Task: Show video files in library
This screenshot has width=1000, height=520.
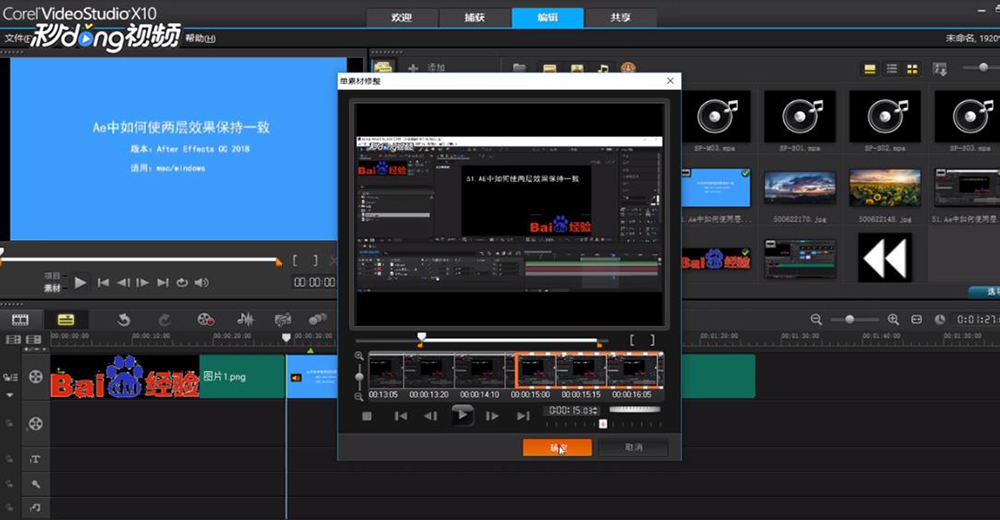Action: (x=549, y=68)
